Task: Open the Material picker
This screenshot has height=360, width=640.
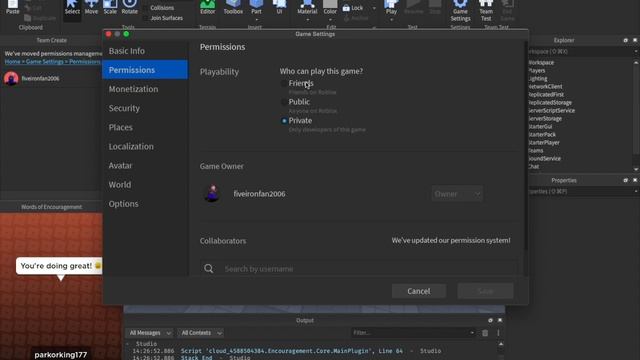Action: (307, 7)
